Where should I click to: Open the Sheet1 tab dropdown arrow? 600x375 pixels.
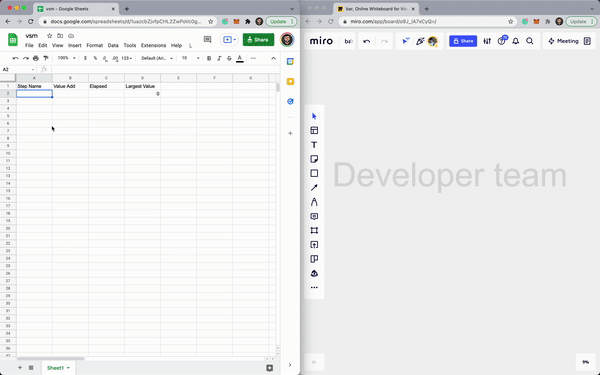pyautogui.click(x=68, y=368)
